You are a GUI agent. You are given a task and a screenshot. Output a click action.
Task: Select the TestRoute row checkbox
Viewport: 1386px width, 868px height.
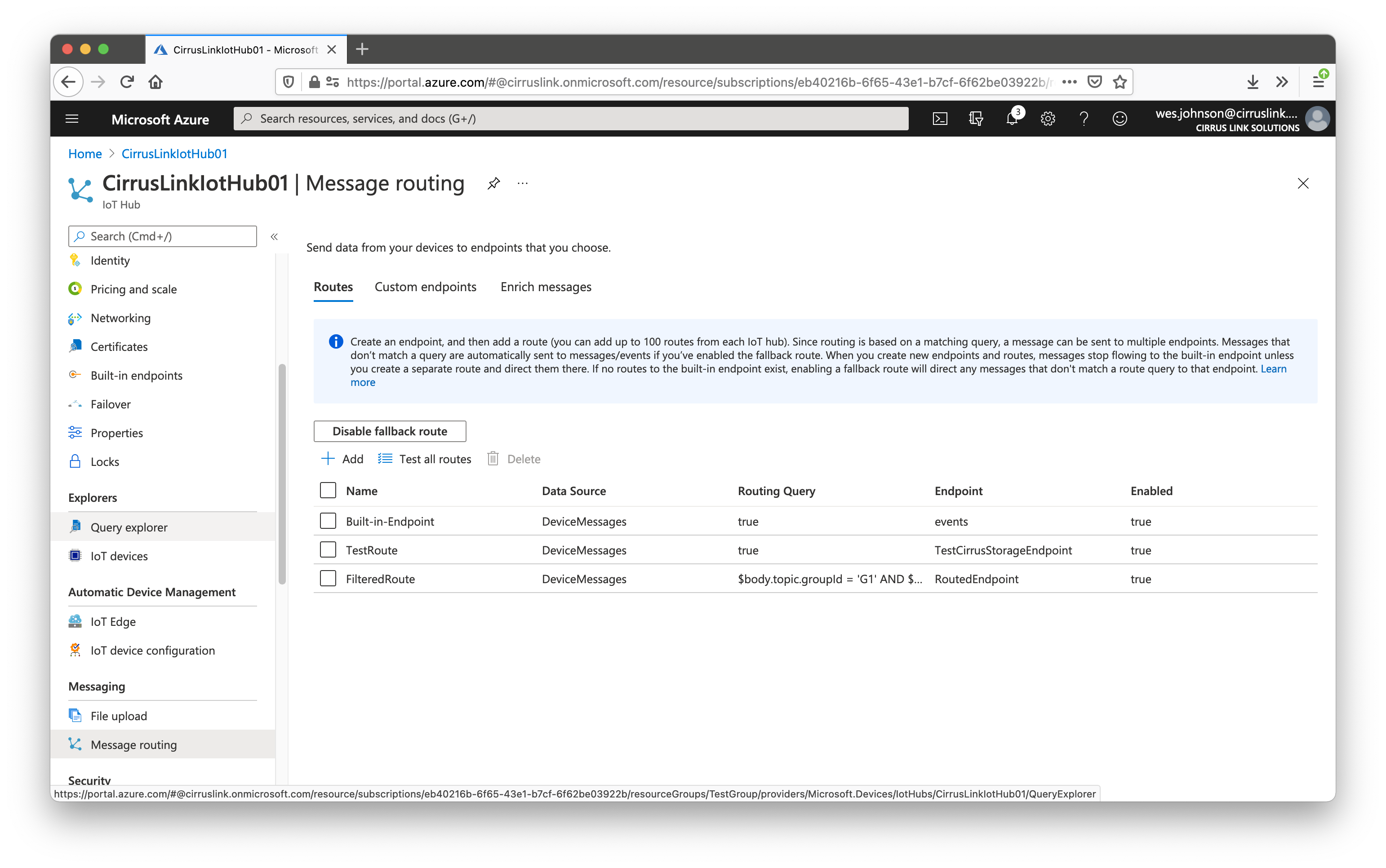328,550
